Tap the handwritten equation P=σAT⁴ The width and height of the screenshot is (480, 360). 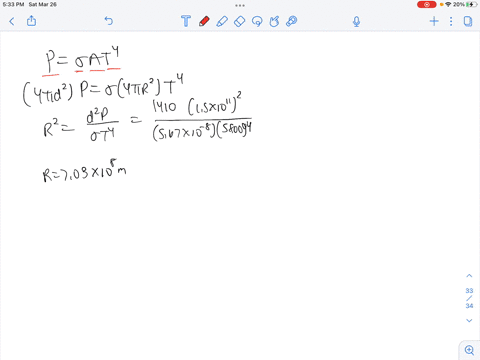click(x=82, y=60)
